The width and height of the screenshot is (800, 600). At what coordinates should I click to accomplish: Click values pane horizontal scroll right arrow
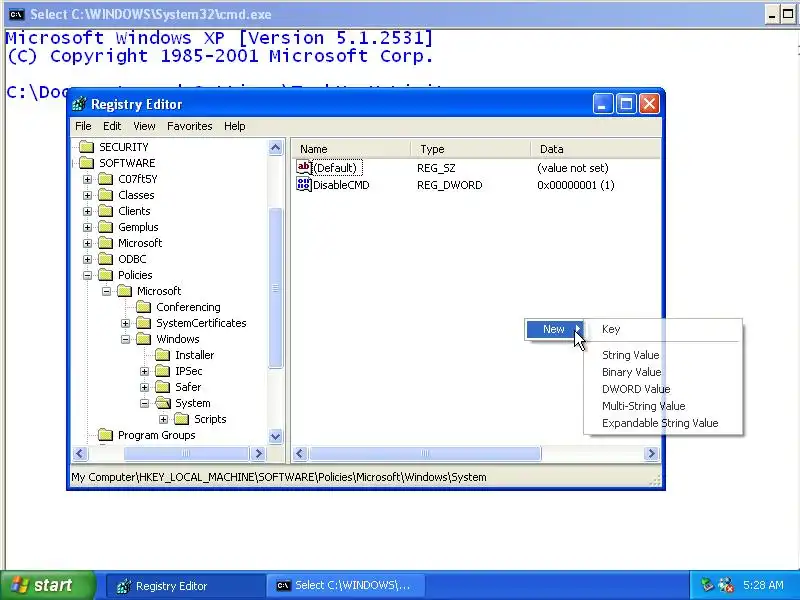[652, 454]
